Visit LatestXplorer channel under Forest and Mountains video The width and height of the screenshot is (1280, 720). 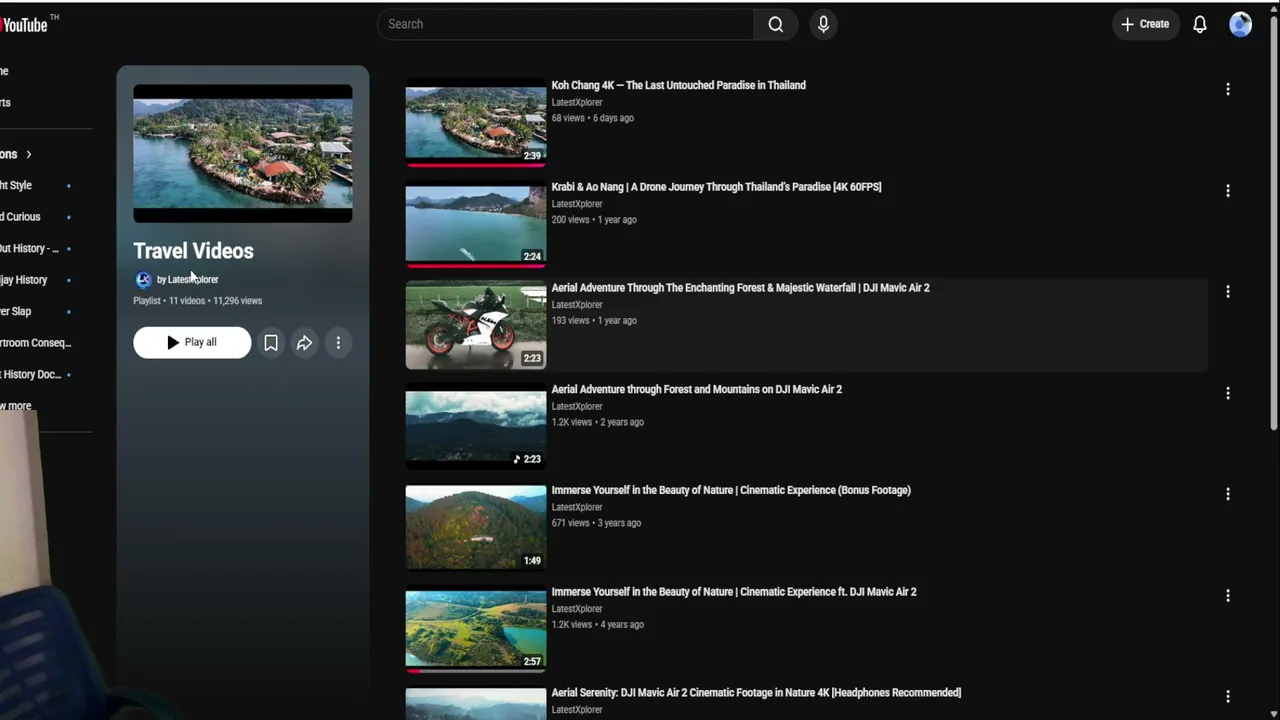(x=577, y=407)
